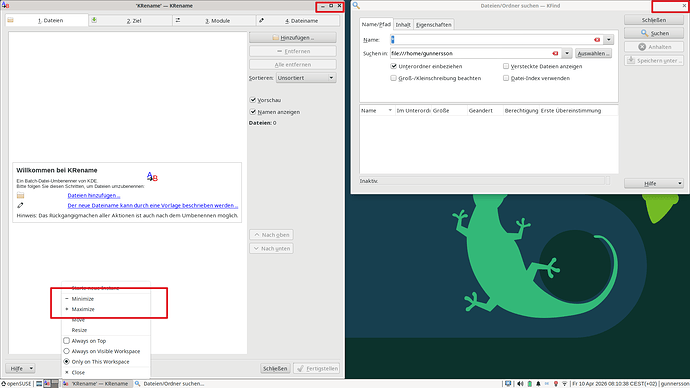Open the KRename Hilfe dropdown button
690x388 pixels.
coord(20,368)
